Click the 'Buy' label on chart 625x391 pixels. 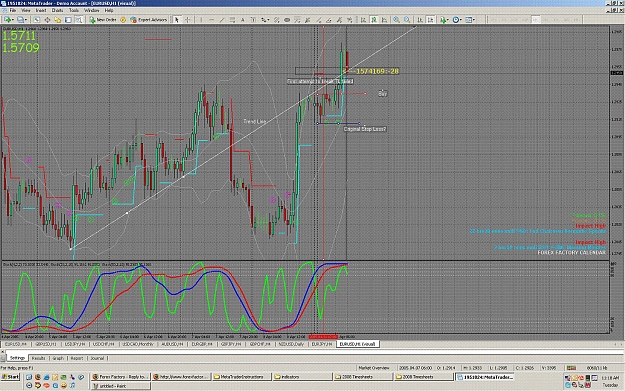[382, 94]
